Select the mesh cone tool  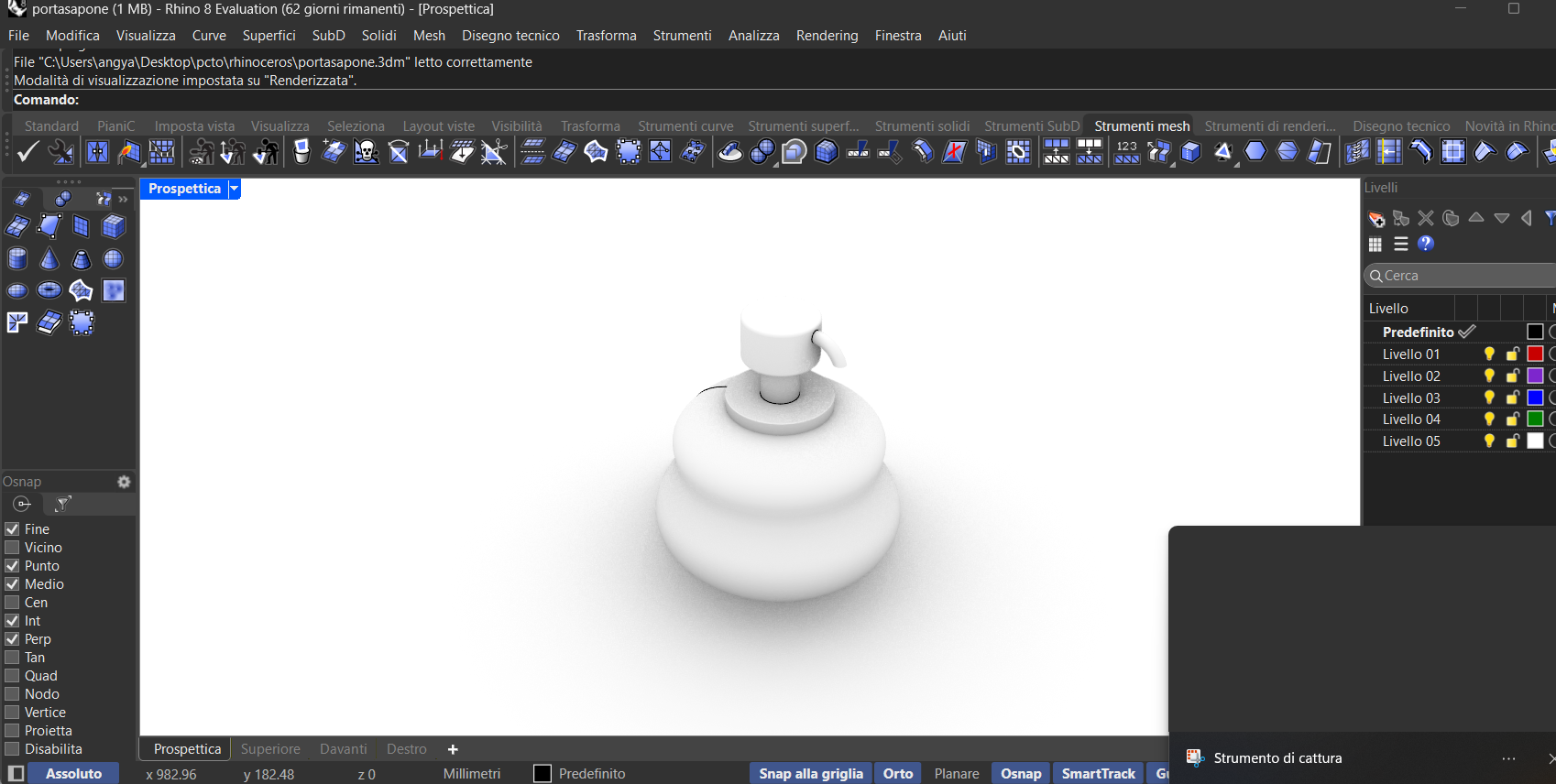[49, 259]
